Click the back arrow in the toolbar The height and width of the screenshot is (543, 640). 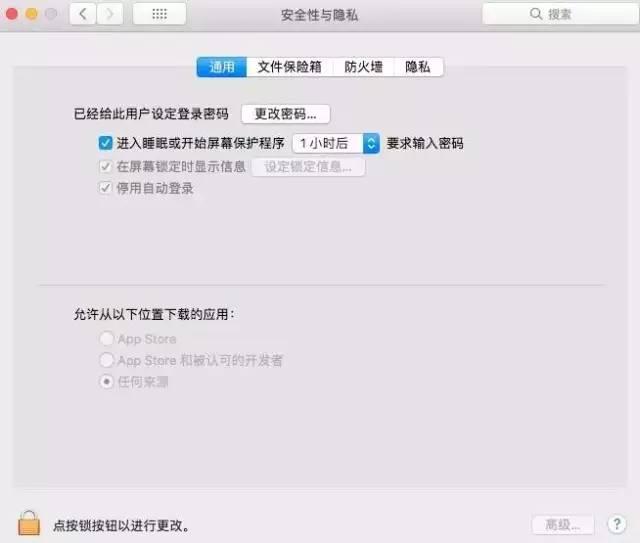(x=83, y=14)
